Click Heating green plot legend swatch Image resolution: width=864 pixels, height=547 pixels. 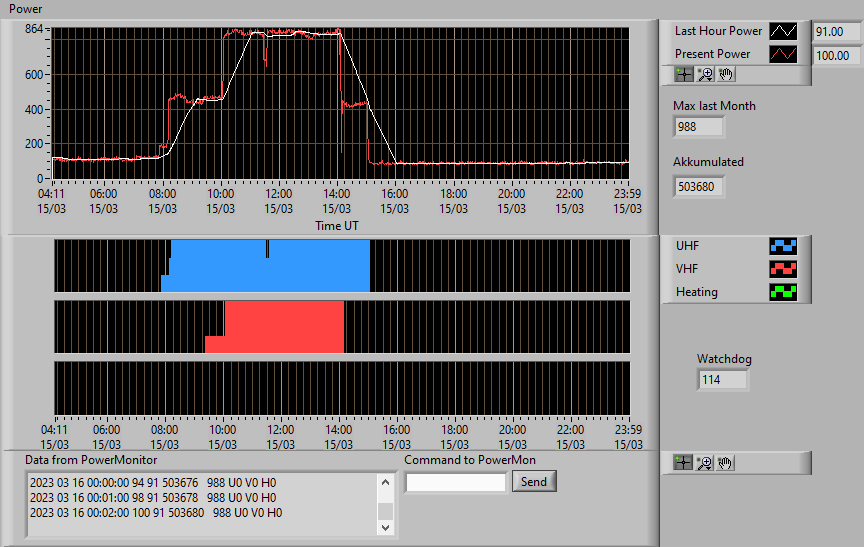click(x=783, y=292)
